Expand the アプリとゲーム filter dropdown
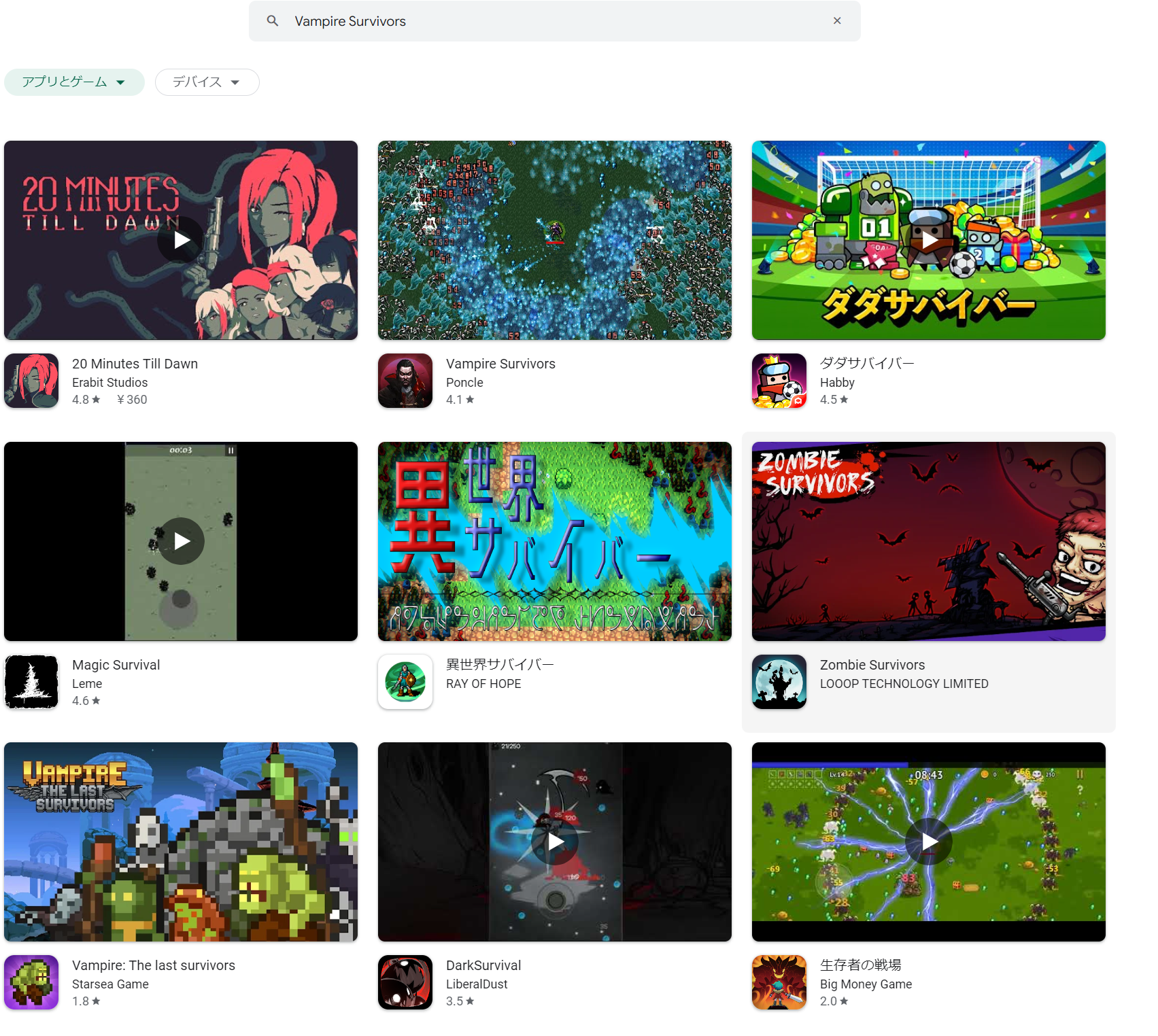The width and height of the screenshot is (1158, 1036). [74, 82]
